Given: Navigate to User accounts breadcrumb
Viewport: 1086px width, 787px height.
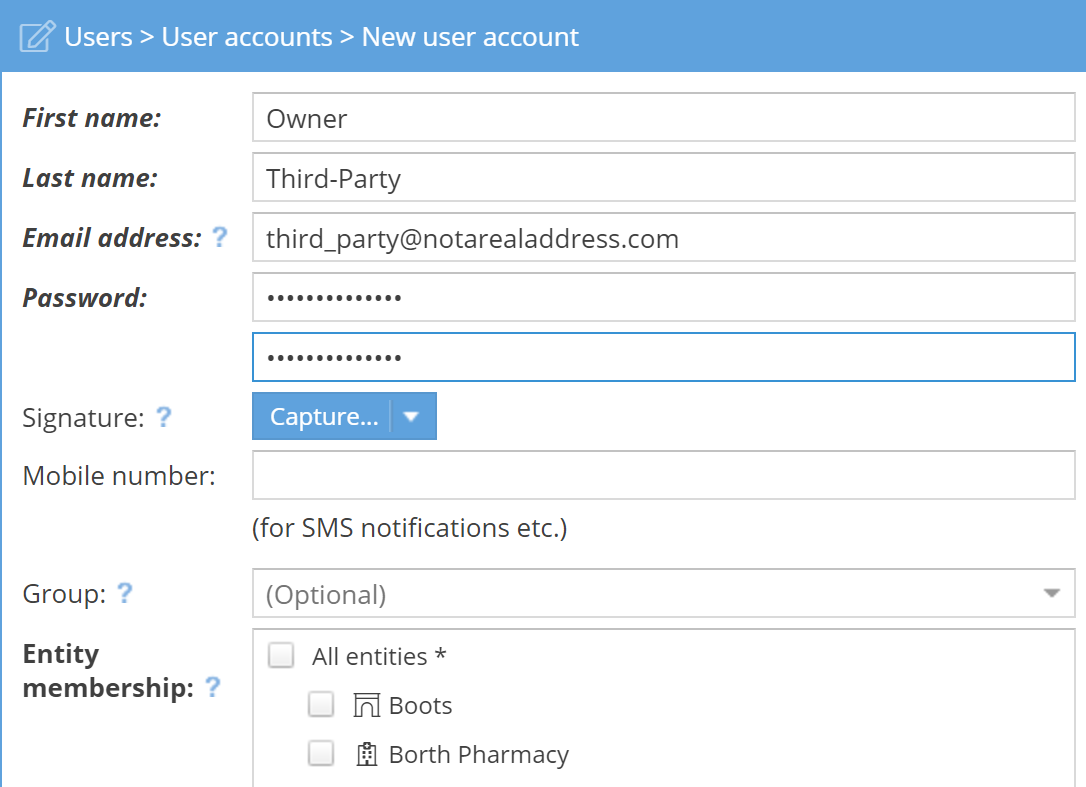Looking at the screenshot, I should coord(247,37).
